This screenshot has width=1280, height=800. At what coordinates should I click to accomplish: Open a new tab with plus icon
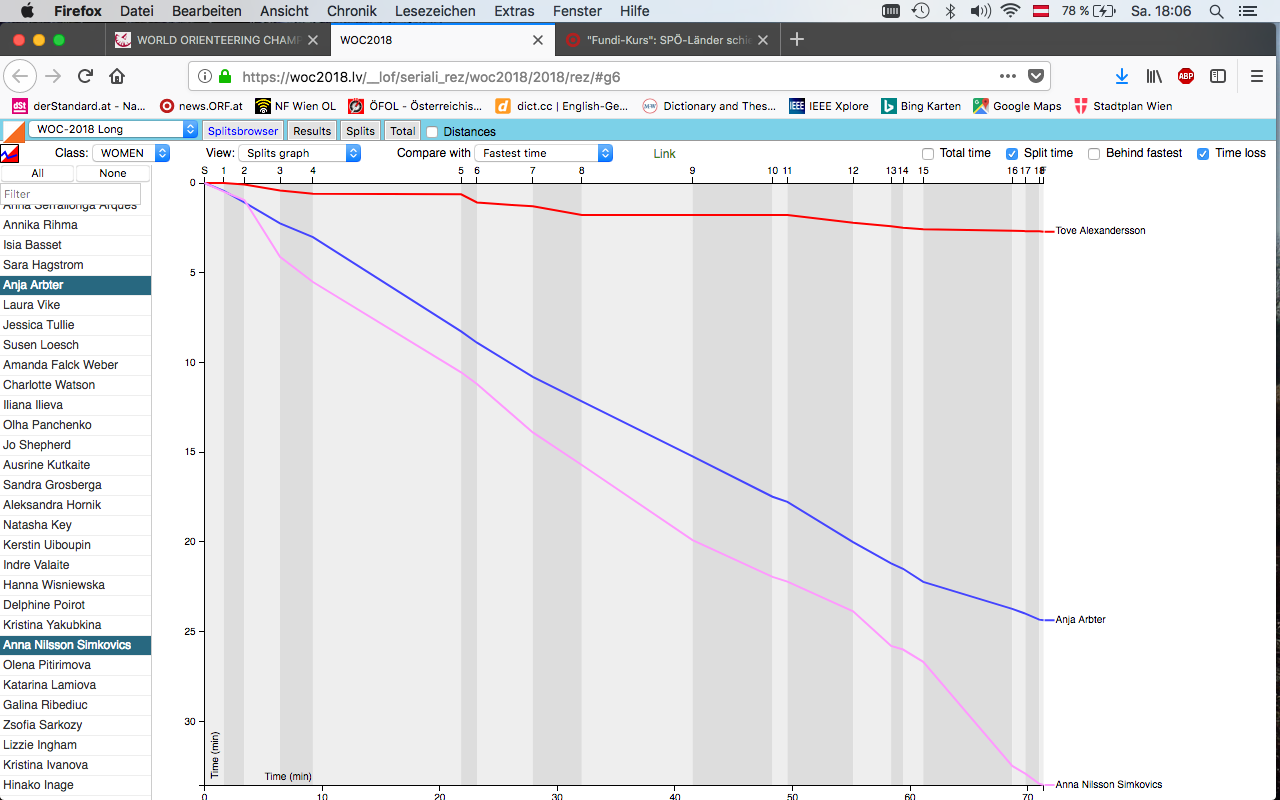pyautogui.click(x=797, y=40)
